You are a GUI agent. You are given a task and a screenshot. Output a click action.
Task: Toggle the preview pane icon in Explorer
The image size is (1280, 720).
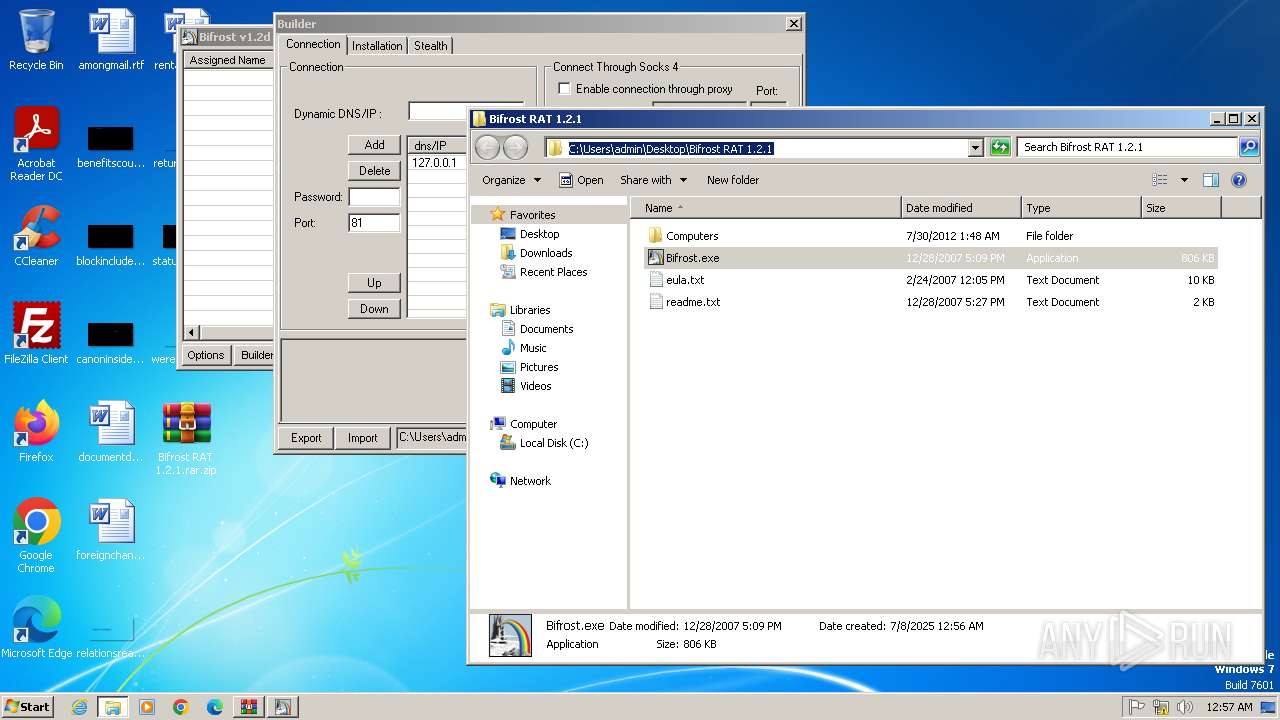click(1211, 180)
